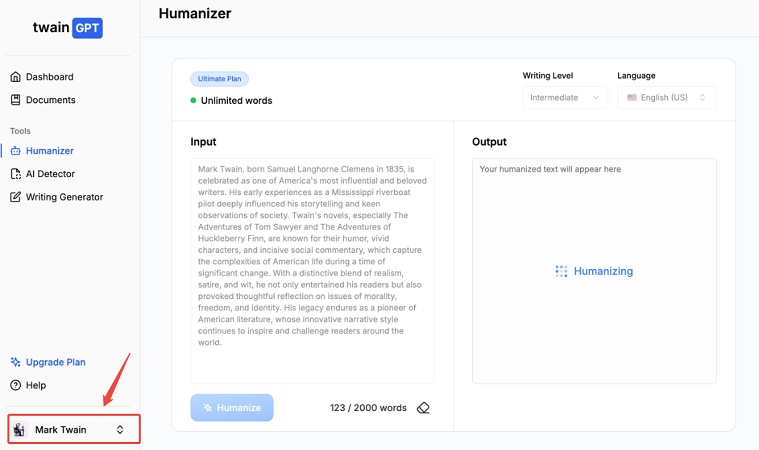Open the Writing Level Intermediate dropdown

565,97
